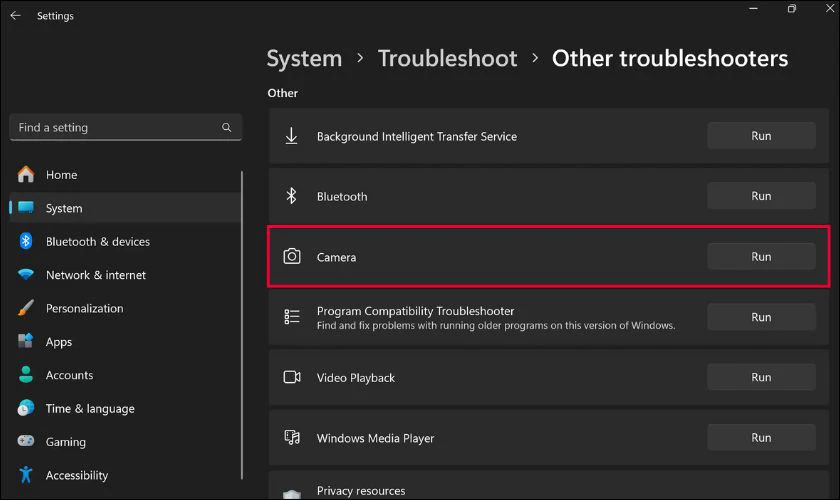Click the Gaming controller icon
This screenshot has height=500, width=840.
pyautogui.click(x=25, y=441)
